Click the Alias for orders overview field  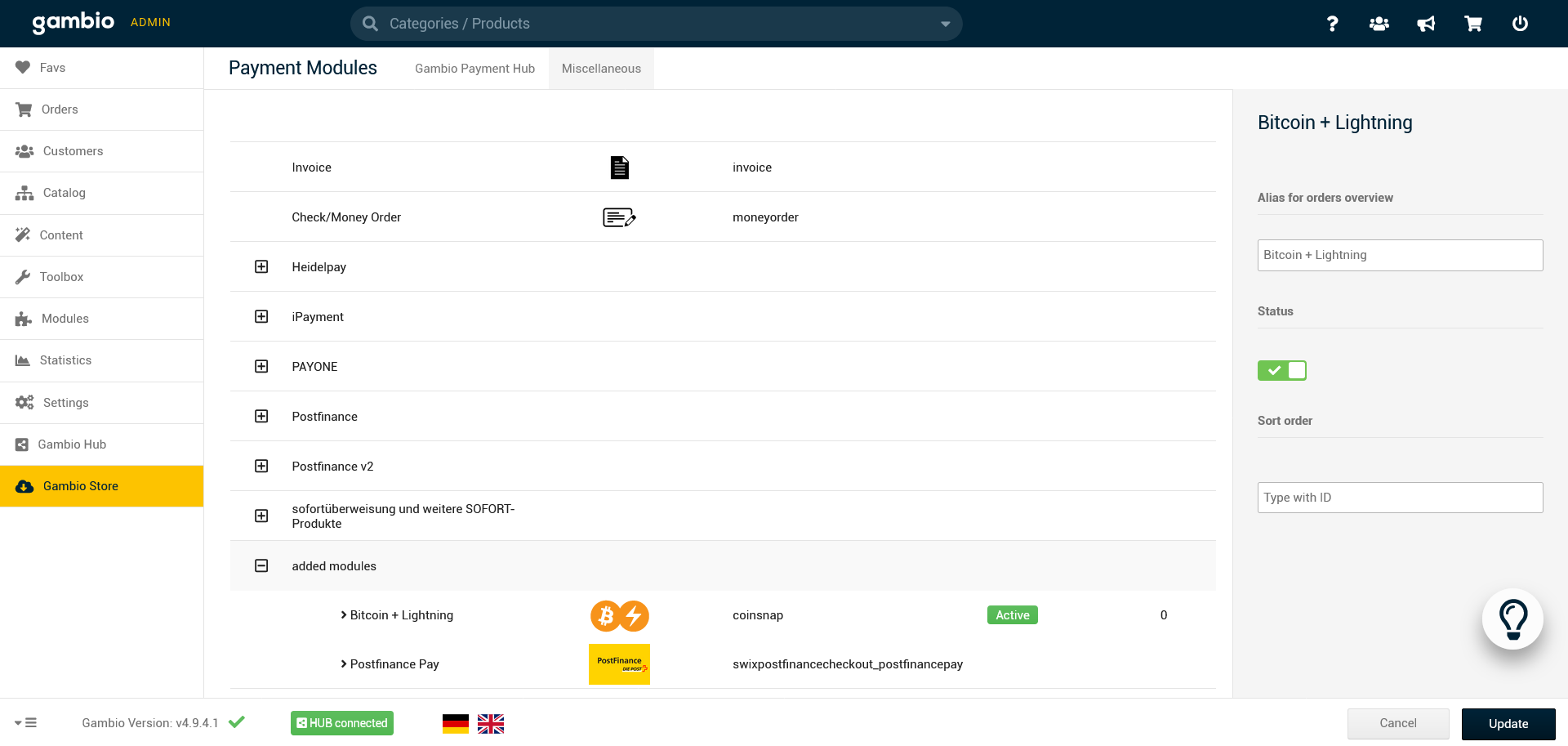1400,255
